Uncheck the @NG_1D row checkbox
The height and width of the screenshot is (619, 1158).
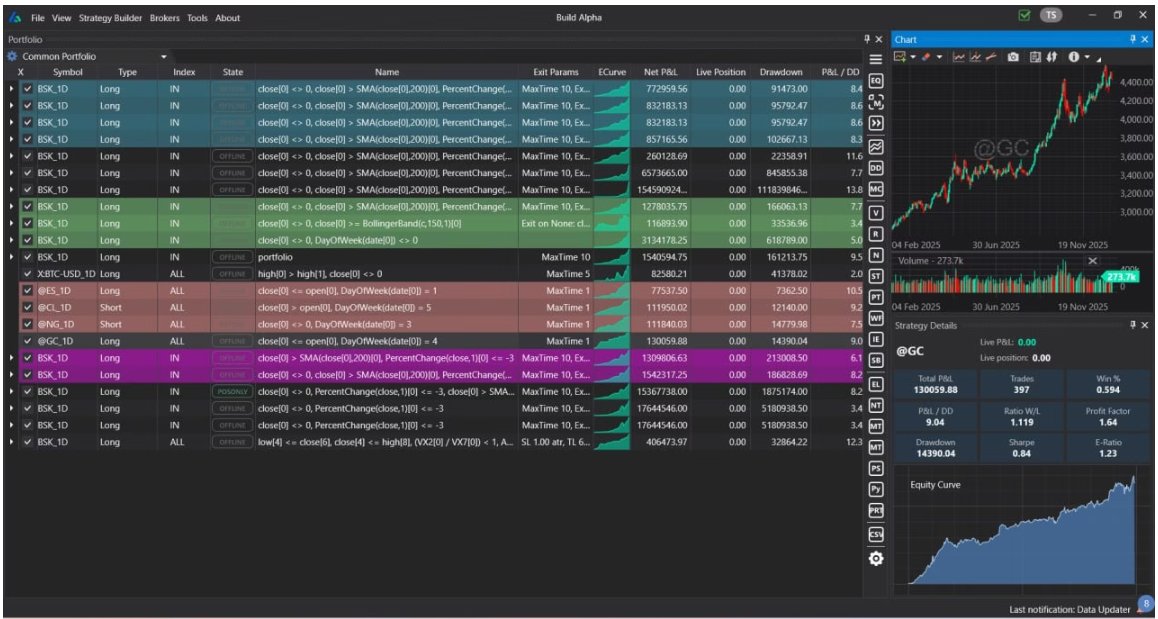(x=28, y=324)
